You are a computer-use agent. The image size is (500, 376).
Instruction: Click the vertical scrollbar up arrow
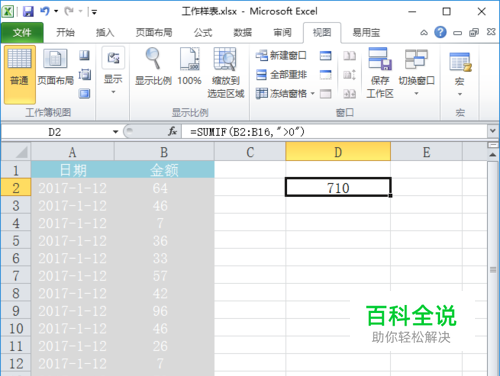coord(493,154)
